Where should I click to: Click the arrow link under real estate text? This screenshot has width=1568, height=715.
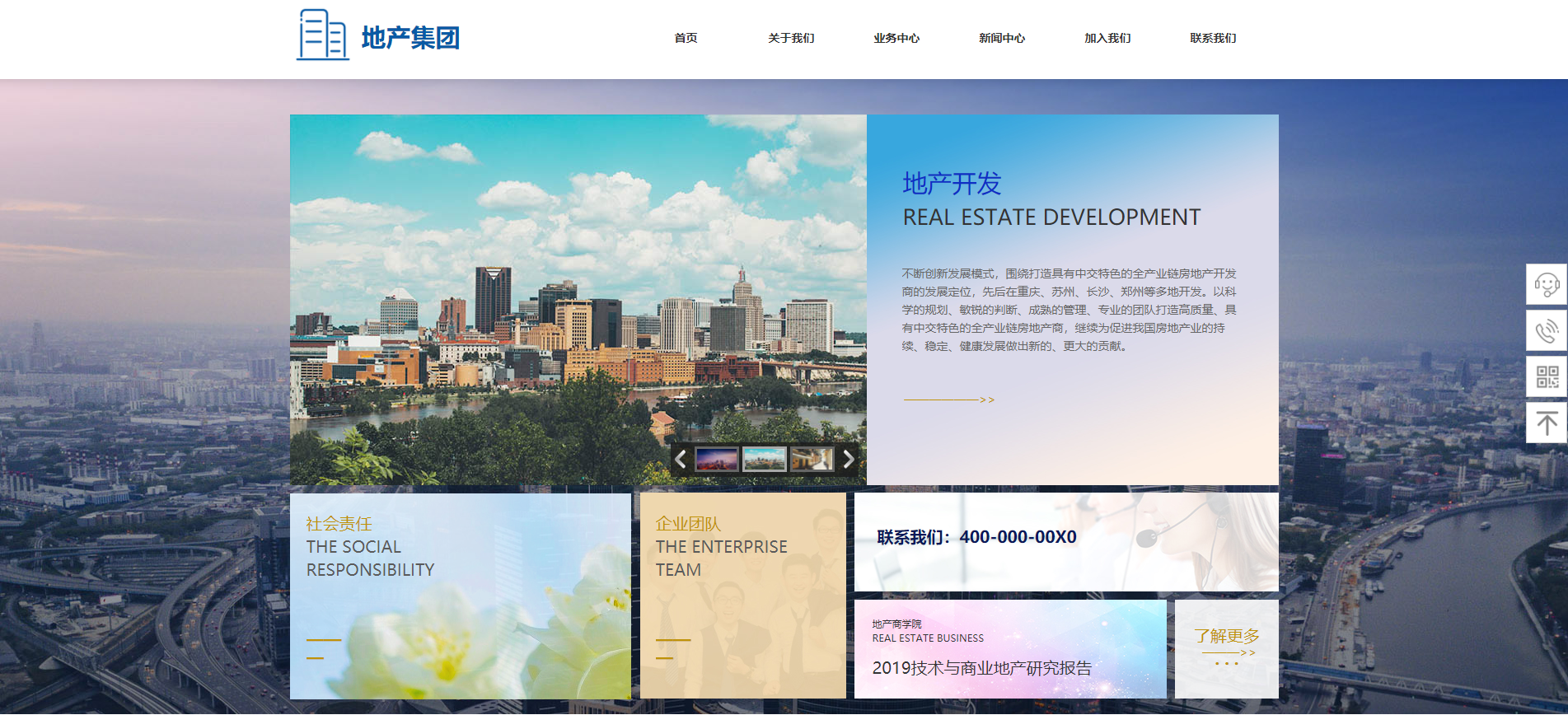(948, 400)
